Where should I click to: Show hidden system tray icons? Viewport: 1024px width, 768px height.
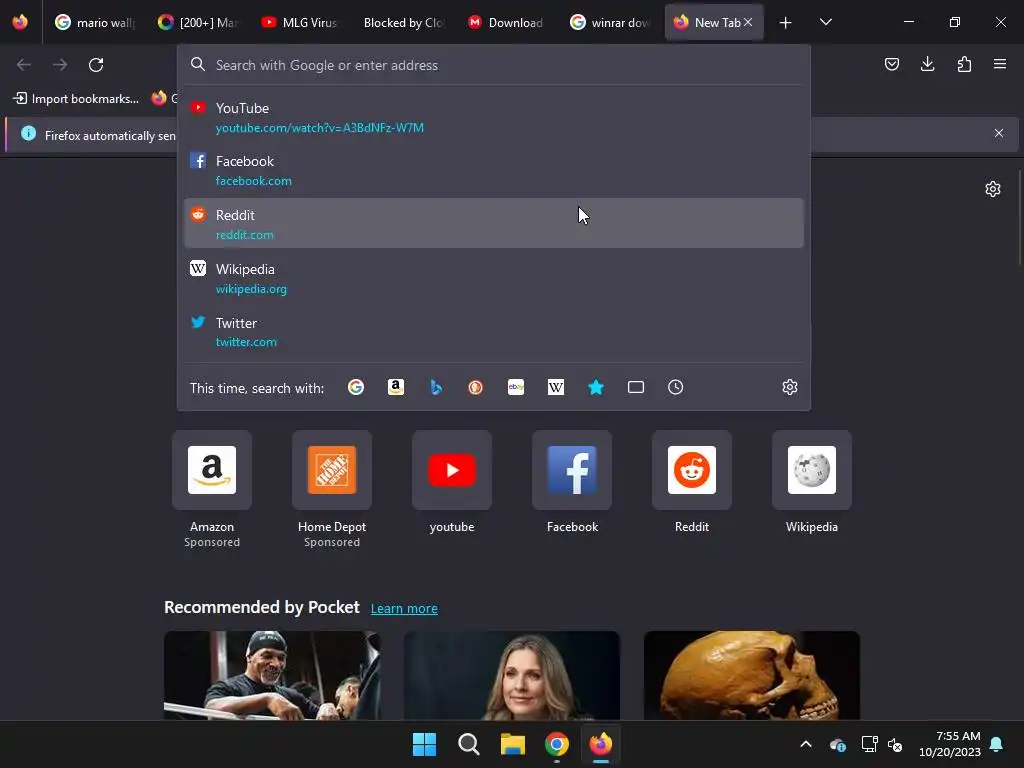806,744
